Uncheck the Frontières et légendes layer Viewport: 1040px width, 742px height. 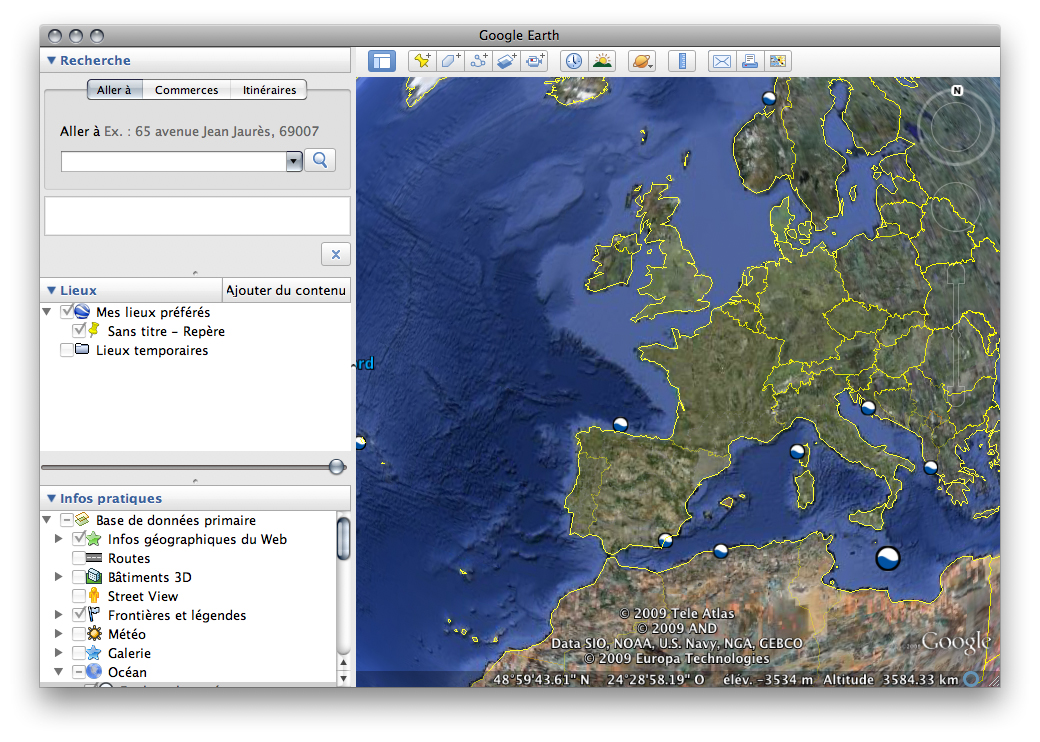click(x=79, y=615)
